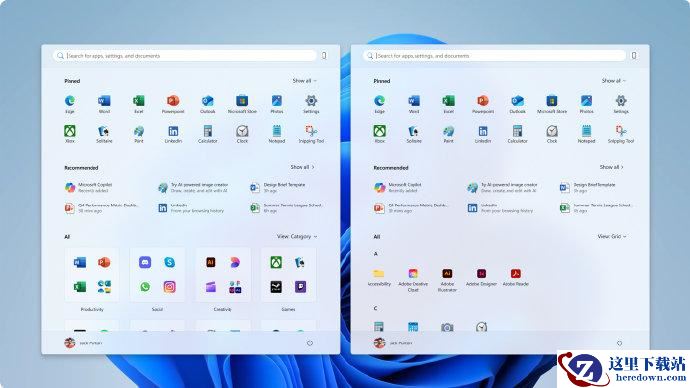Launch Calculator in left pinned apps
The image size is (690, 388).
click(x=208, y=133)
